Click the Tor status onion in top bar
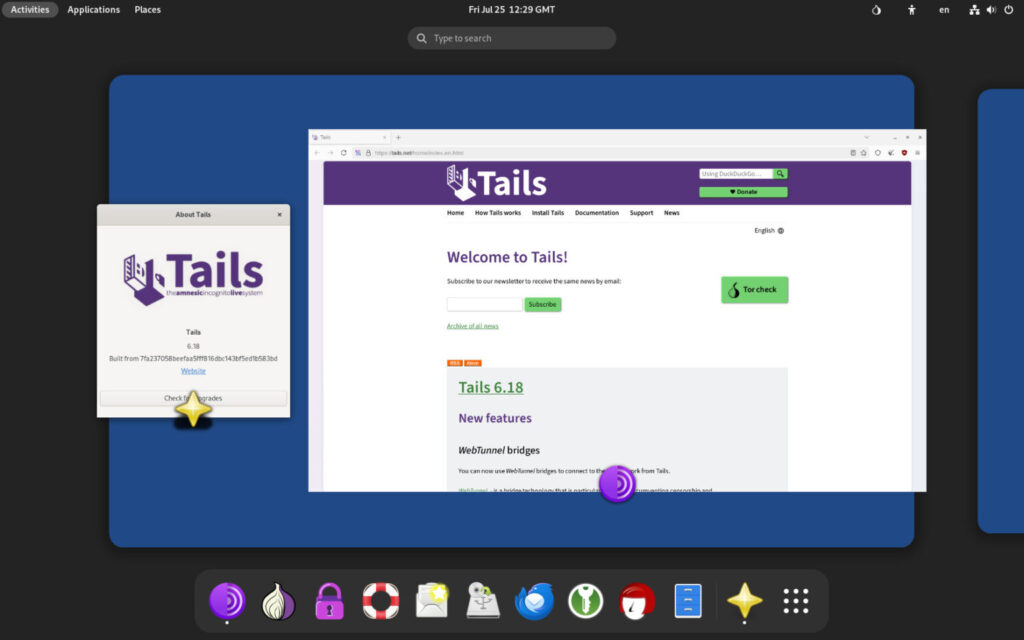 [x=876, y=10]
